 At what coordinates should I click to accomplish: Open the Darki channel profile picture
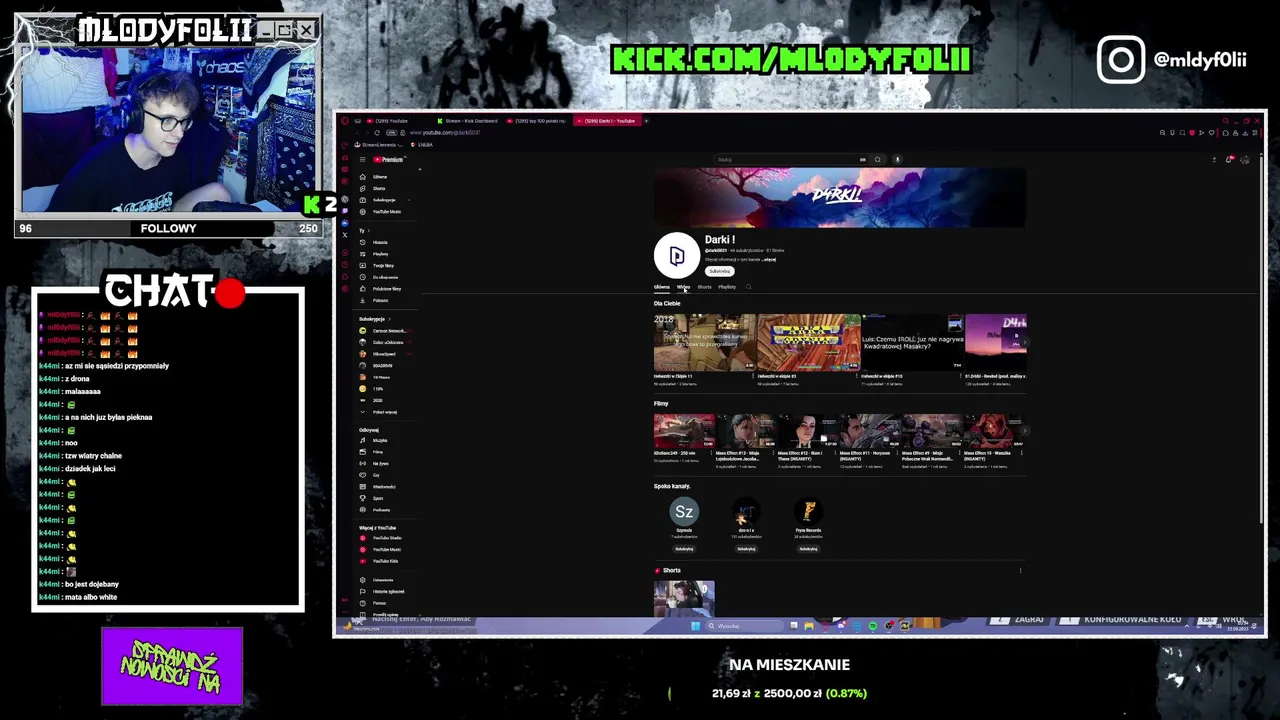pyautogui.click(x=677, y=256)
